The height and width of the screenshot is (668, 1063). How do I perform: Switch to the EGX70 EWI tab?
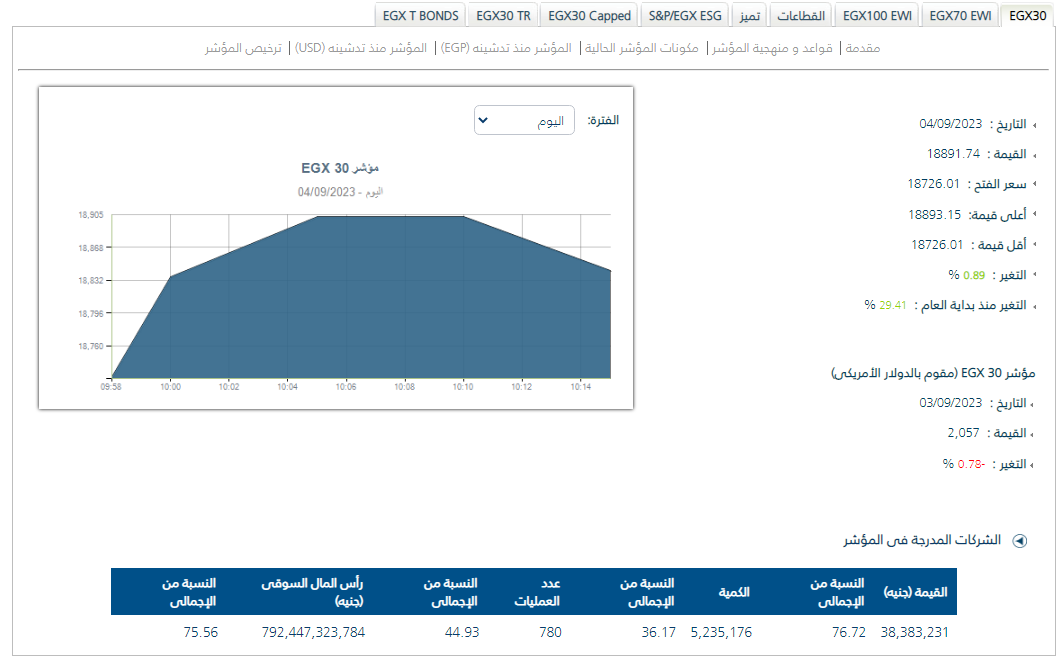[x=959, y=15]
